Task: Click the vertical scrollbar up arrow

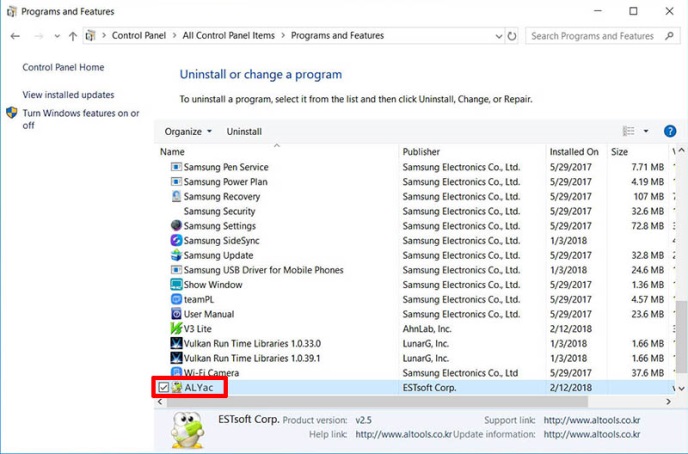Action: click(x=681, y=150)
